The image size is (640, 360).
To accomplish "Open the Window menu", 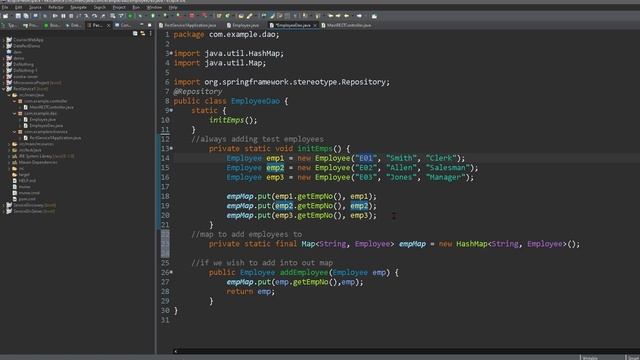I will [154, 7].
